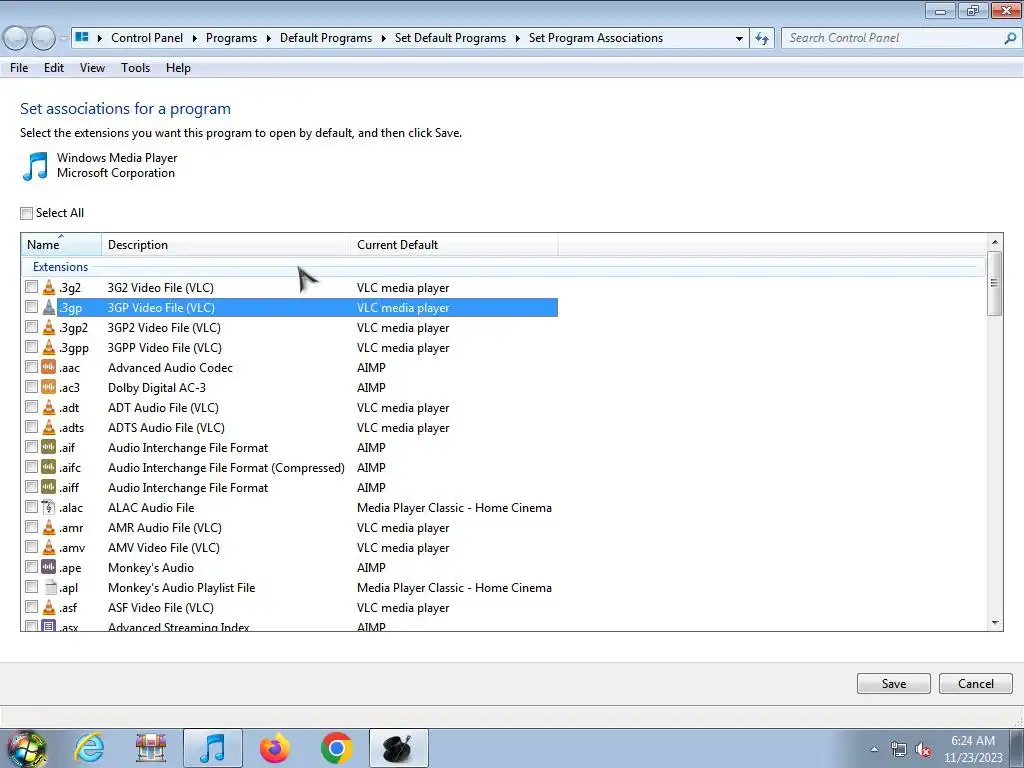The image size is (1024, 768).
Task: Click the AIMP icon beside .aifc
Action: coord(49,467)
